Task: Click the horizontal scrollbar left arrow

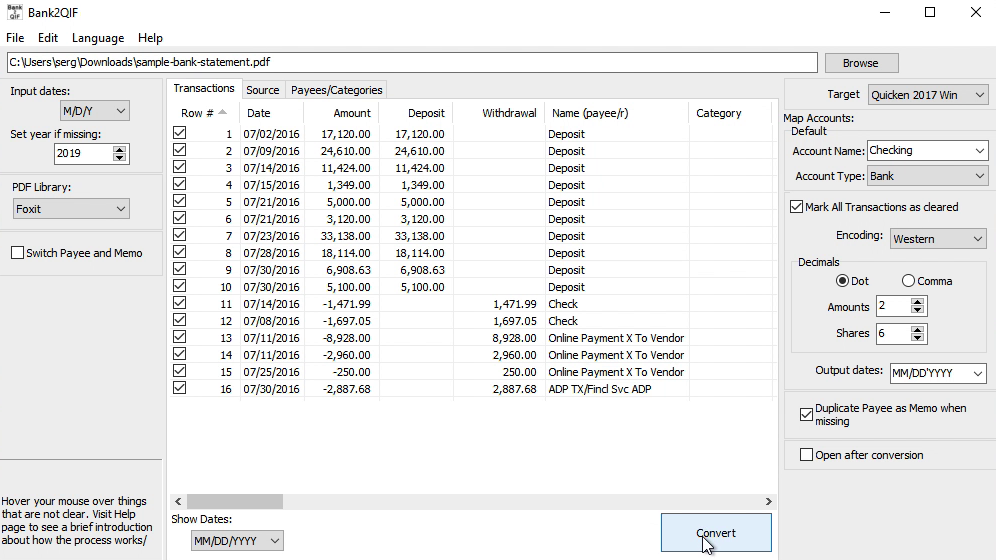Action: (178, 502)
